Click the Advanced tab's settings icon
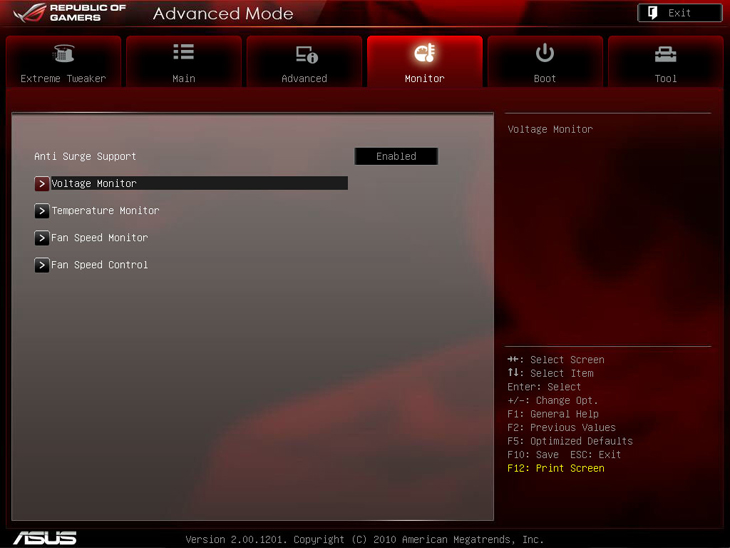This screenshot has height=548, width=730. (x=305, y=54)
